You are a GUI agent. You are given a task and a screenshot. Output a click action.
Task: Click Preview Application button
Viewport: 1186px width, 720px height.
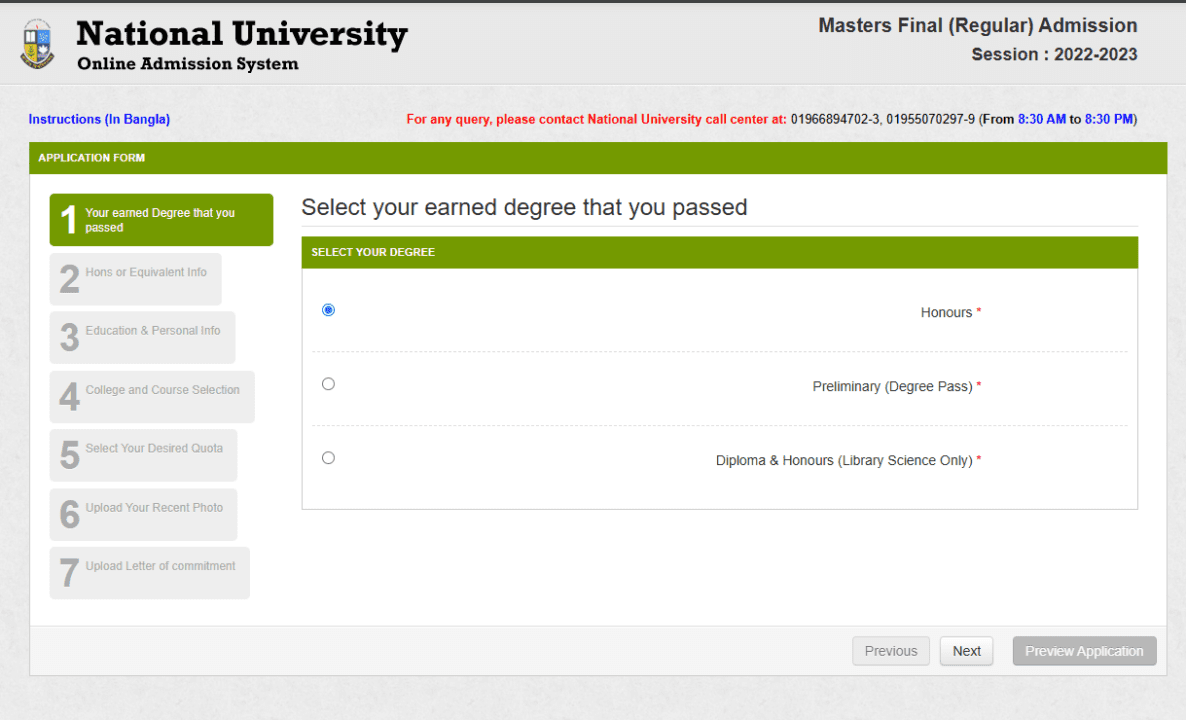(x=1084, y=651)
